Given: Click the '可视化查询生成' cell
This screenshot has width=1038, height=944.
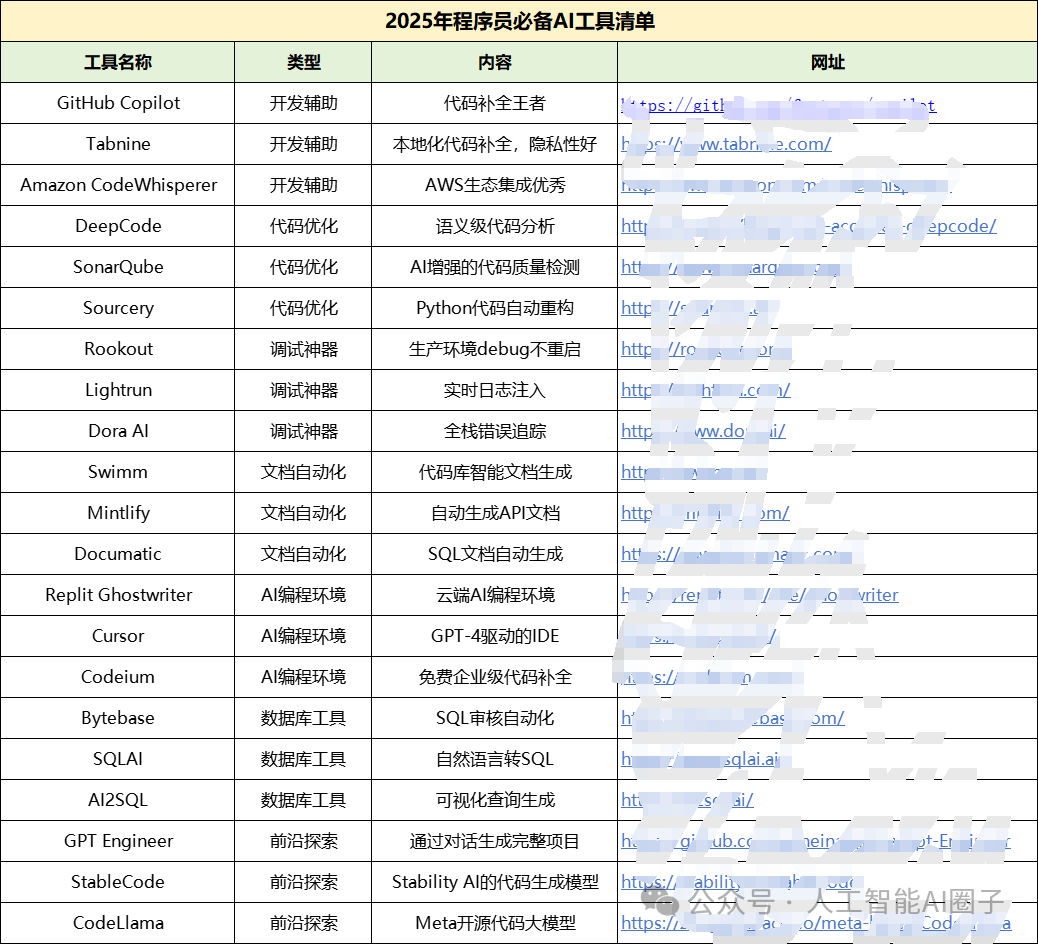Looking at the screenshot, I should [x=495, y=800].
